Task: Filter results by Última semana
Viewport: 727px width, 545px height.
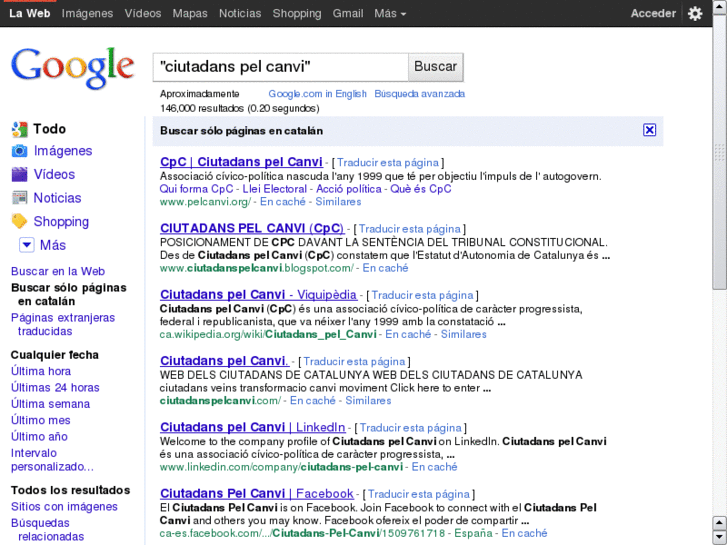Action: coord(51,404)
